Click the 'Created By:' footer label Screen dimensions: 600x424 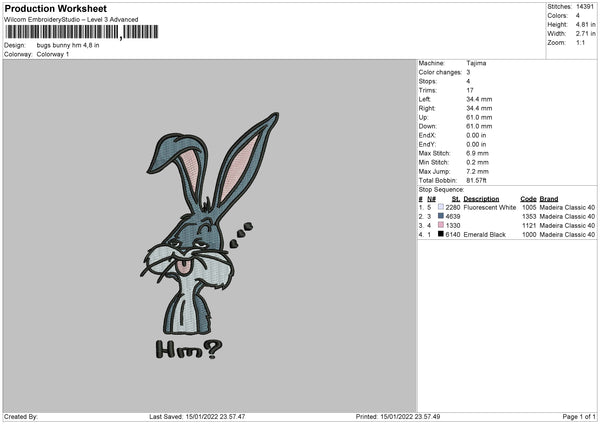tap(21, 417)
